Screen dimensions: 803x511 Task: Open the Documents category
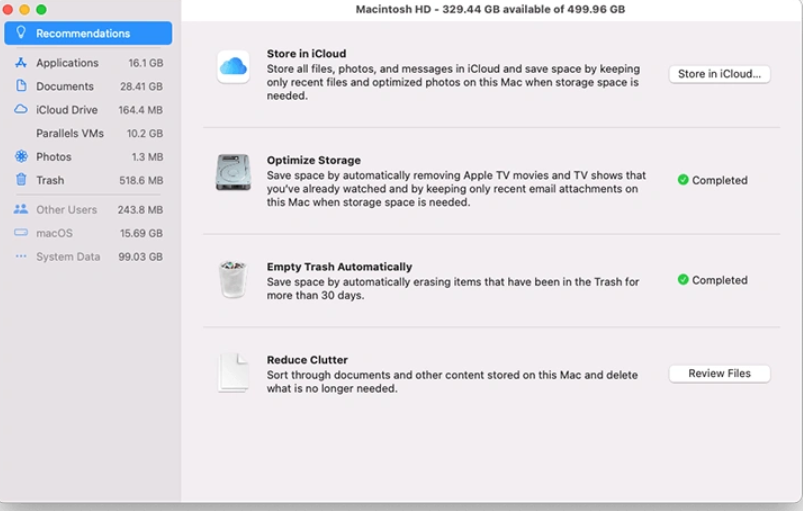(x=88, y=86)
